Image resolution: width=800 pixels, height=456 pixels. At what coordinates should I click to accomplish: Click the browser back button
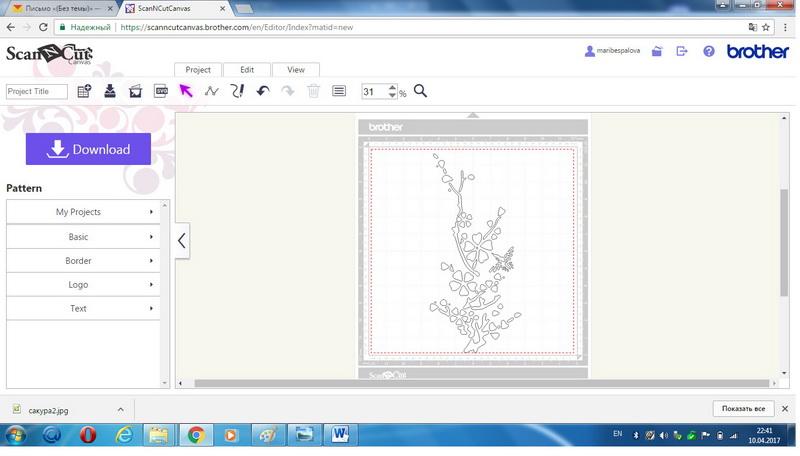(x=11, y=28)
